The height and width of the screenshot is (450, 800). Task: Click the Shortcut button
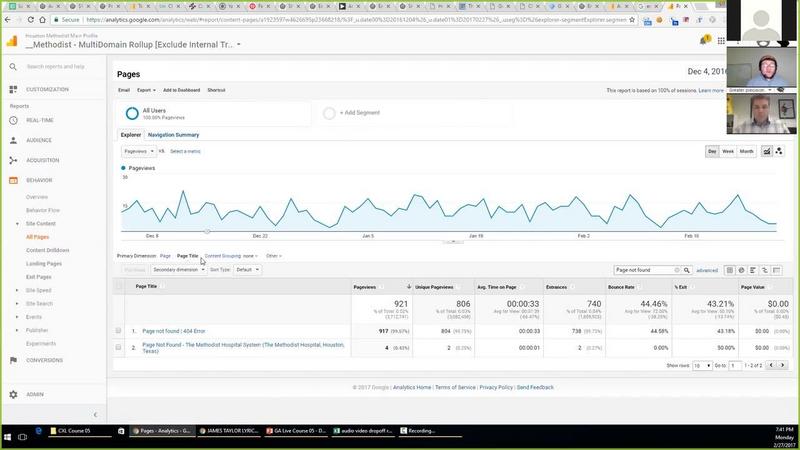[216, 90]
